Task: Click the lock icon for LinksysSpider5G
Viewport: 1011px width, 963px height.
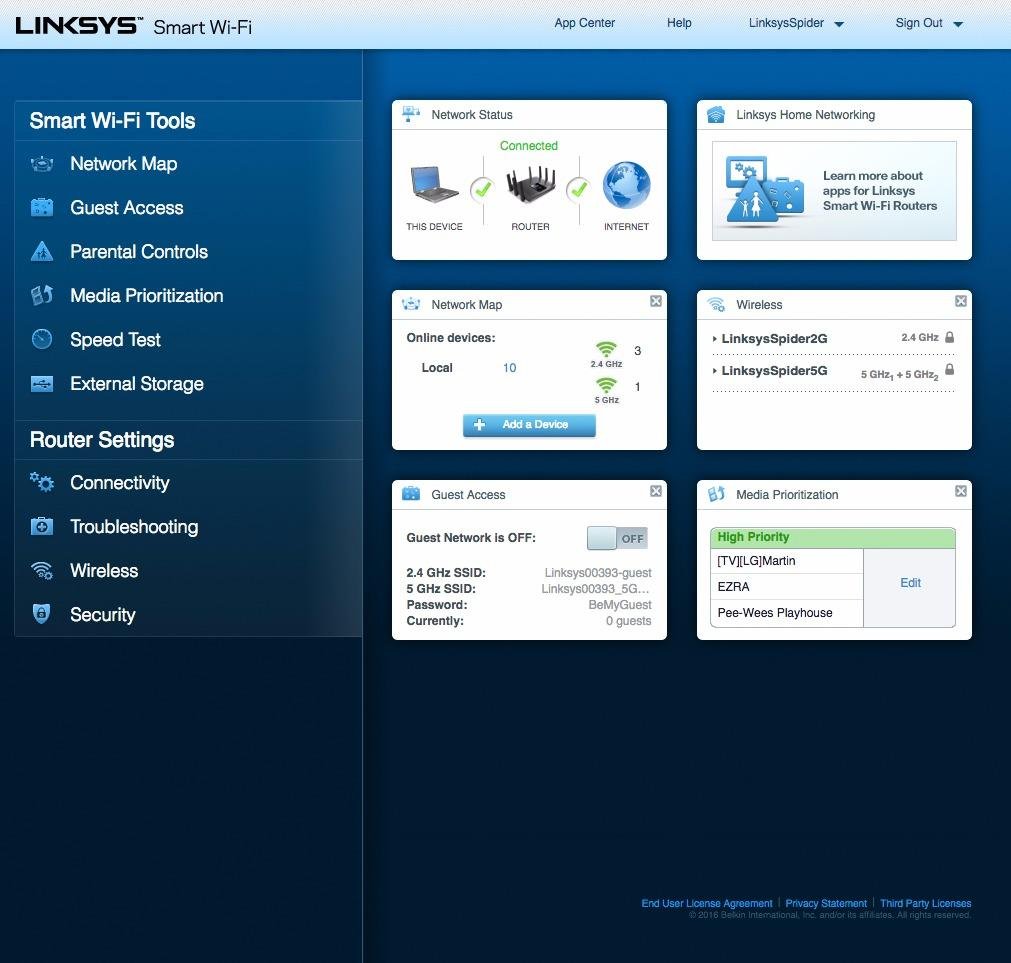Action: 949,369
